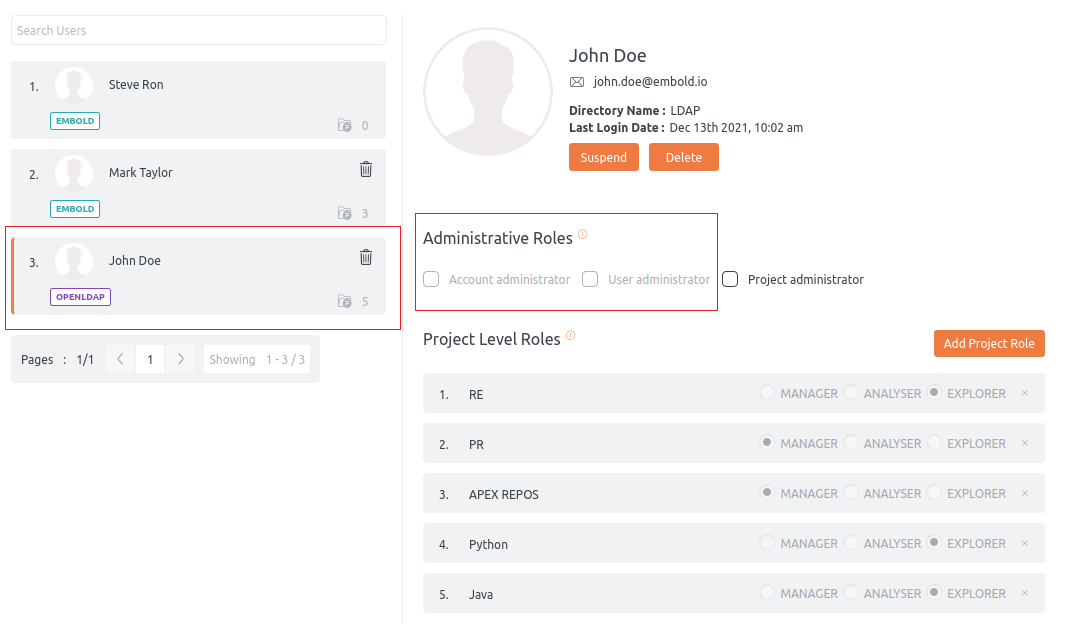Click info icon beside Project Level Roles
Viewport: 1067px width, 642px height.
tap(570, 336)
